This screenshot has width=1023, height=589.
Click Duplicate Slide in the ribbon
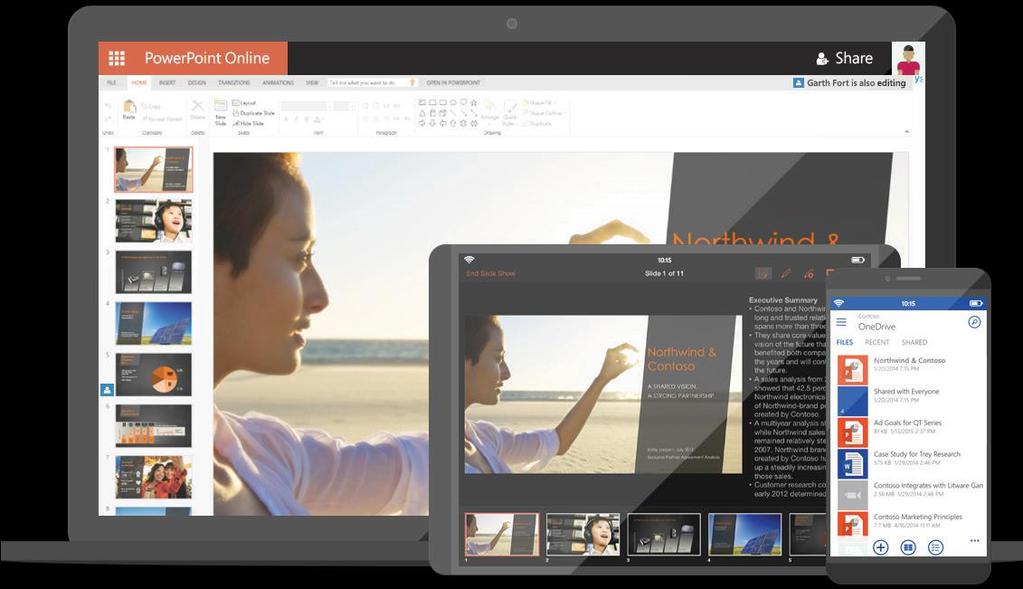pos(253,113)
